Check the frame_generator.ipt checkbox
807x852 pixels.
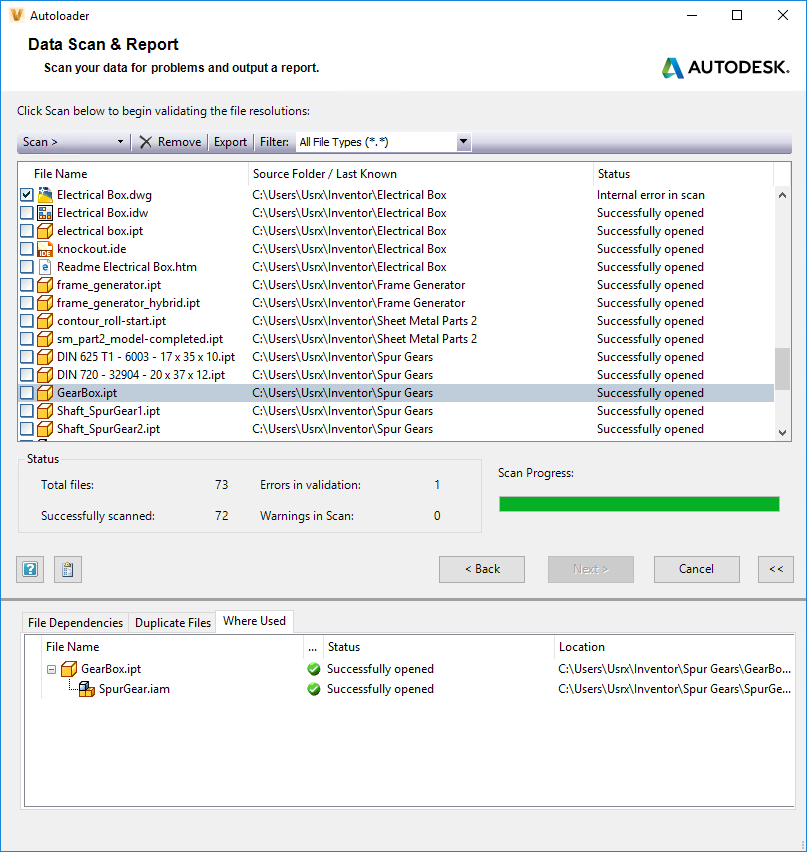click(27, 285)
